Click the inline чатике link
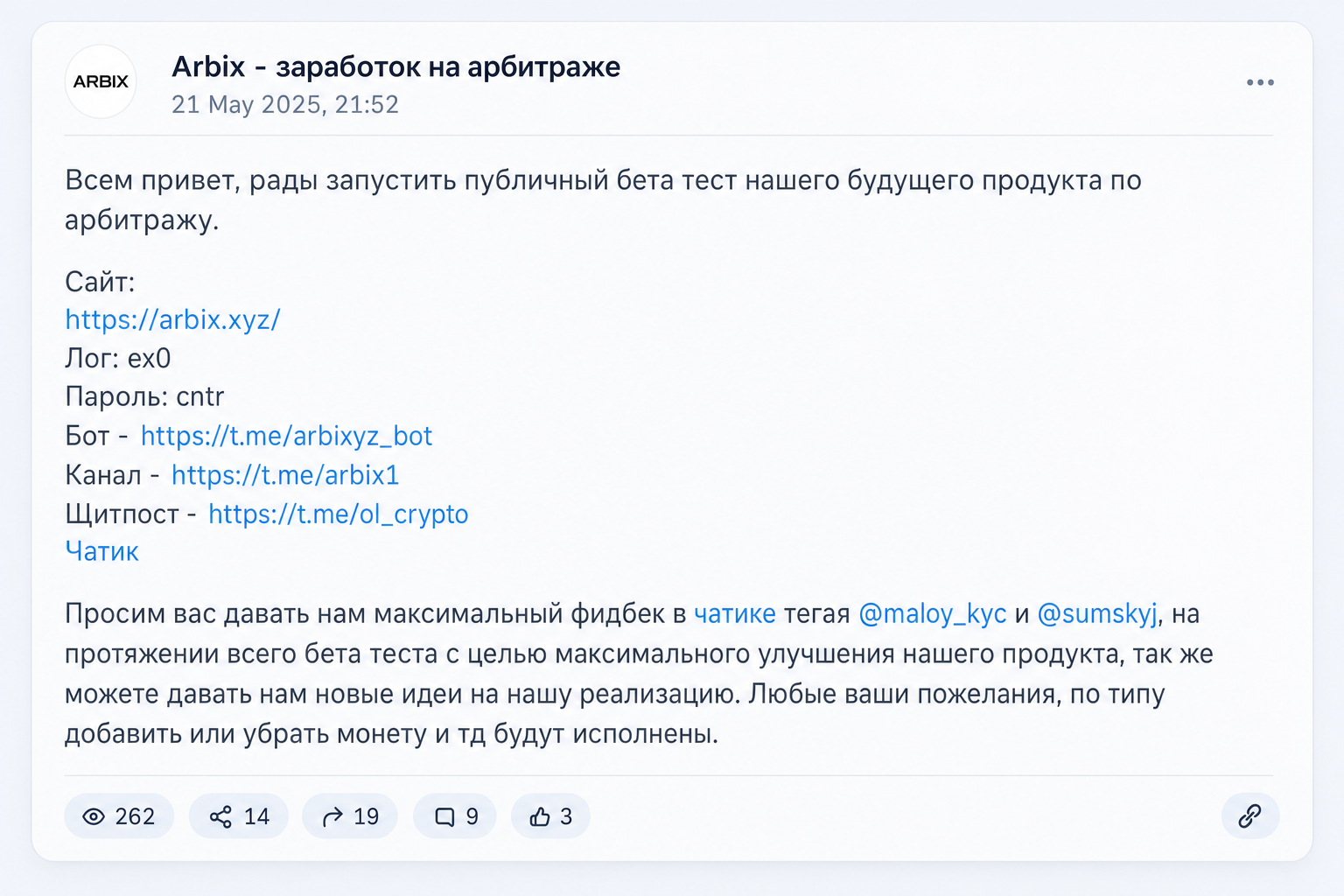Image resolution: width=1344 pixels, height=896 pixels. 734,614
